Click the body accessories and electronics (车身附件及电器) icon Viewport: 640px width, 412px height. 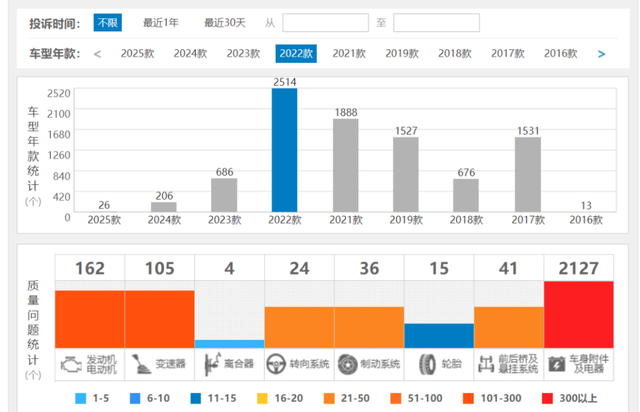556,364
